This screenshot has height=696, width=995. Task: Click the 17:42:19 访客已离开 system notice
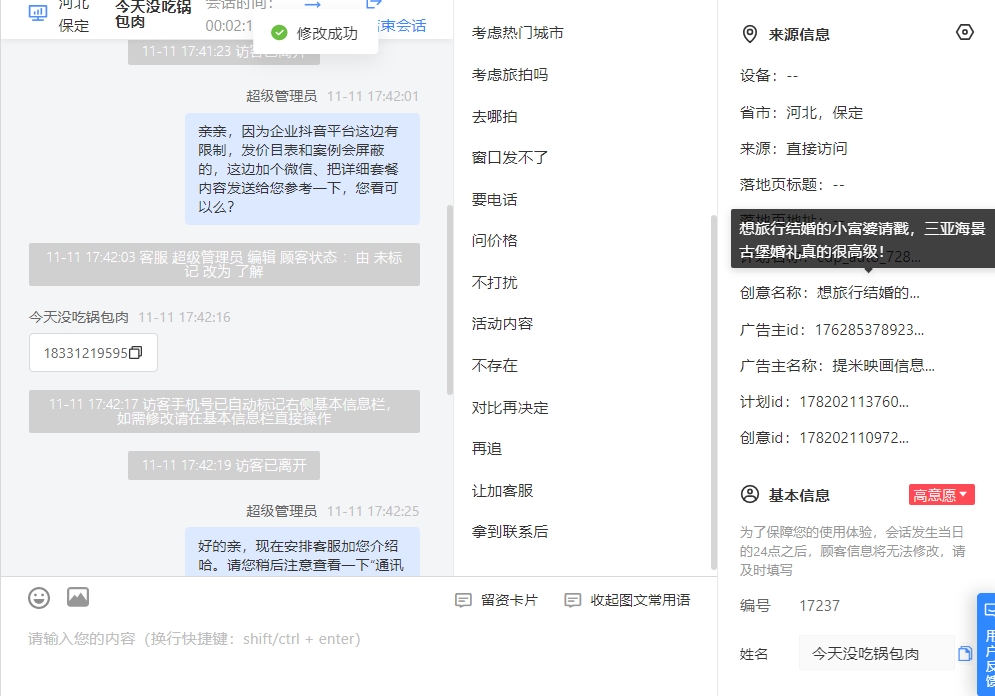tap(223, 465)
